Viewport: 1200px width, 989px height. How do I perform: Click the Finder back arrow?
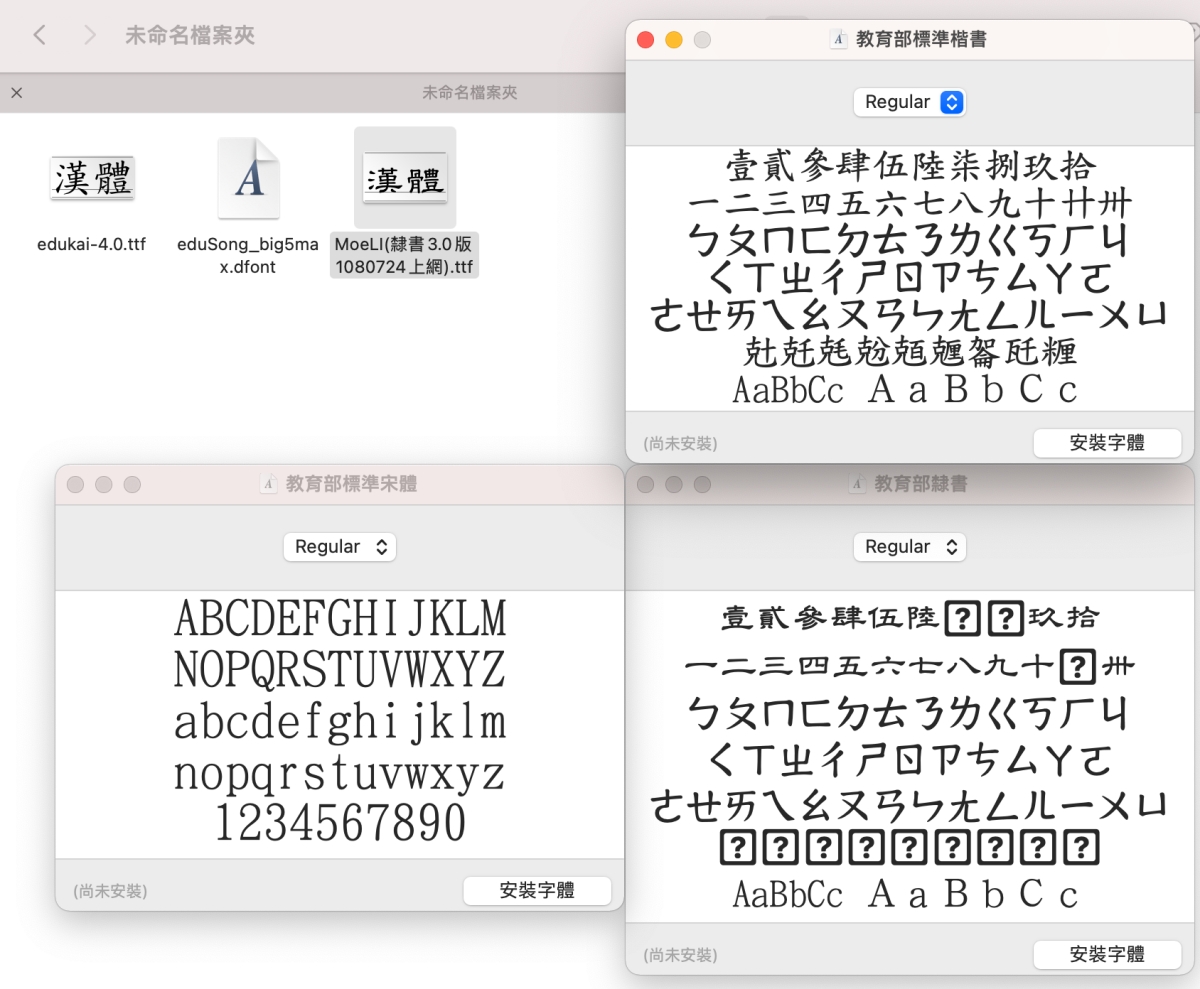(40, 36)
